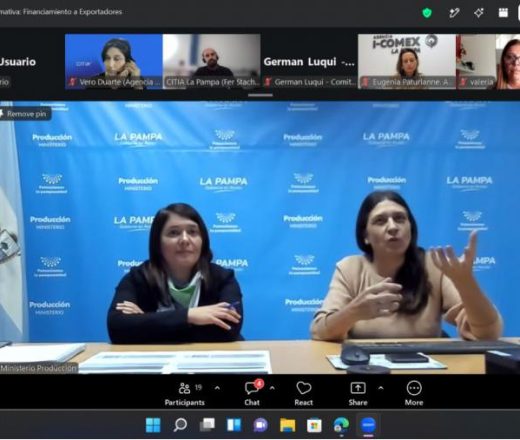Expand the arrow next to Chat
This screenshot has height=440, width=520.
(x=272, y=388)
